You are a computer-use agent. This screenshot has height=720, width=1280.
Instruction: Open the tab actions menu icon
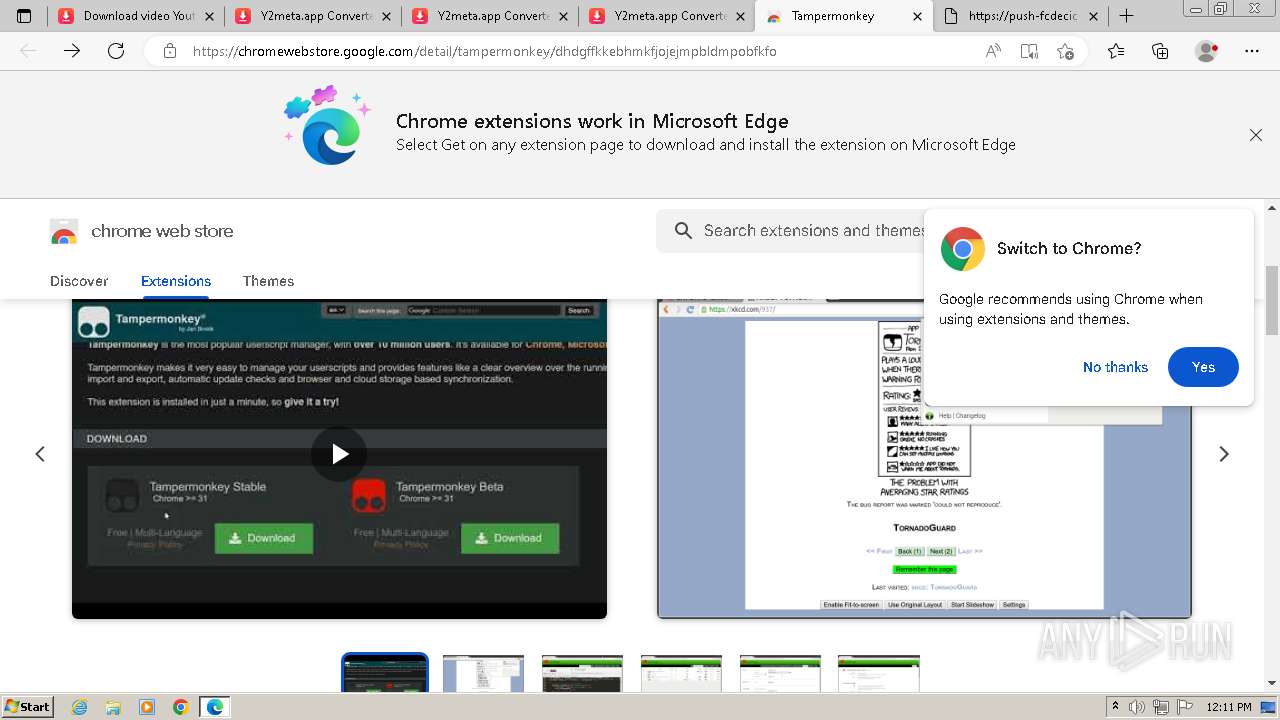tap(25, 16)
